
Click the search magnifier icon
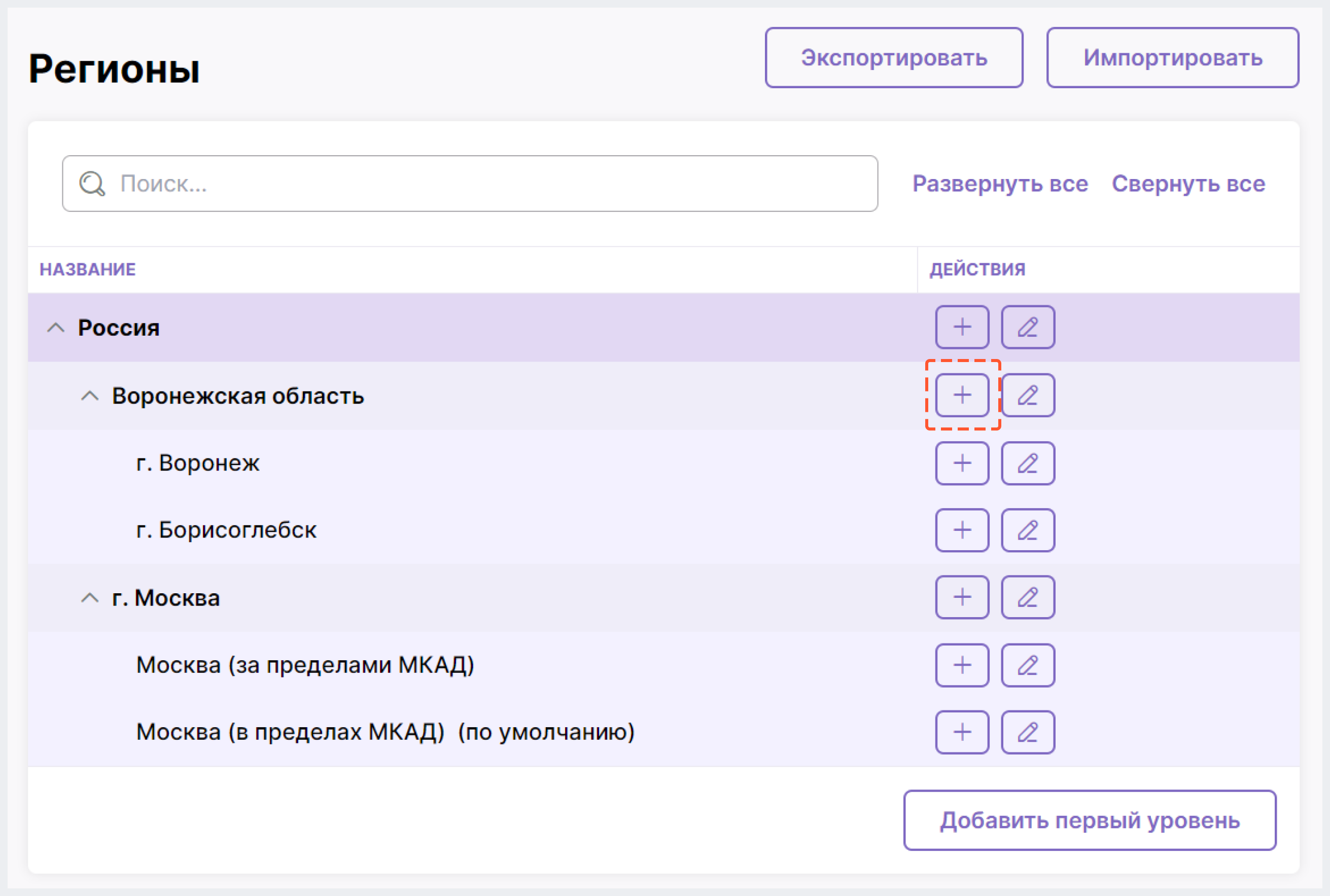click(x=92, y=184)
